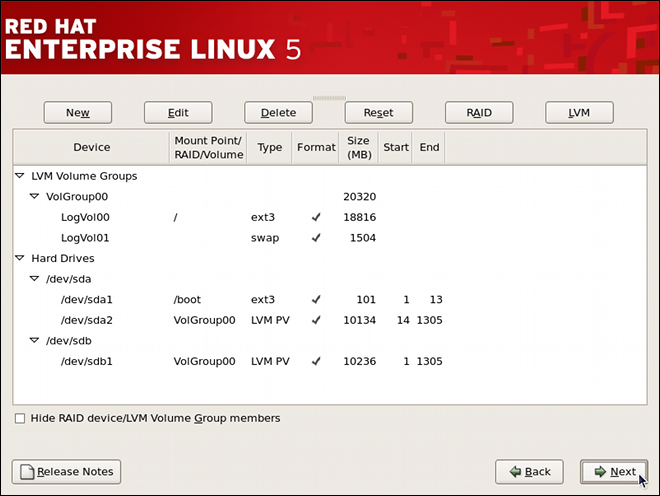This screenshot has height=496, width=660.
Task: Click the format checkmark for /dev/sdb1
Action: [x=316, y=361]
